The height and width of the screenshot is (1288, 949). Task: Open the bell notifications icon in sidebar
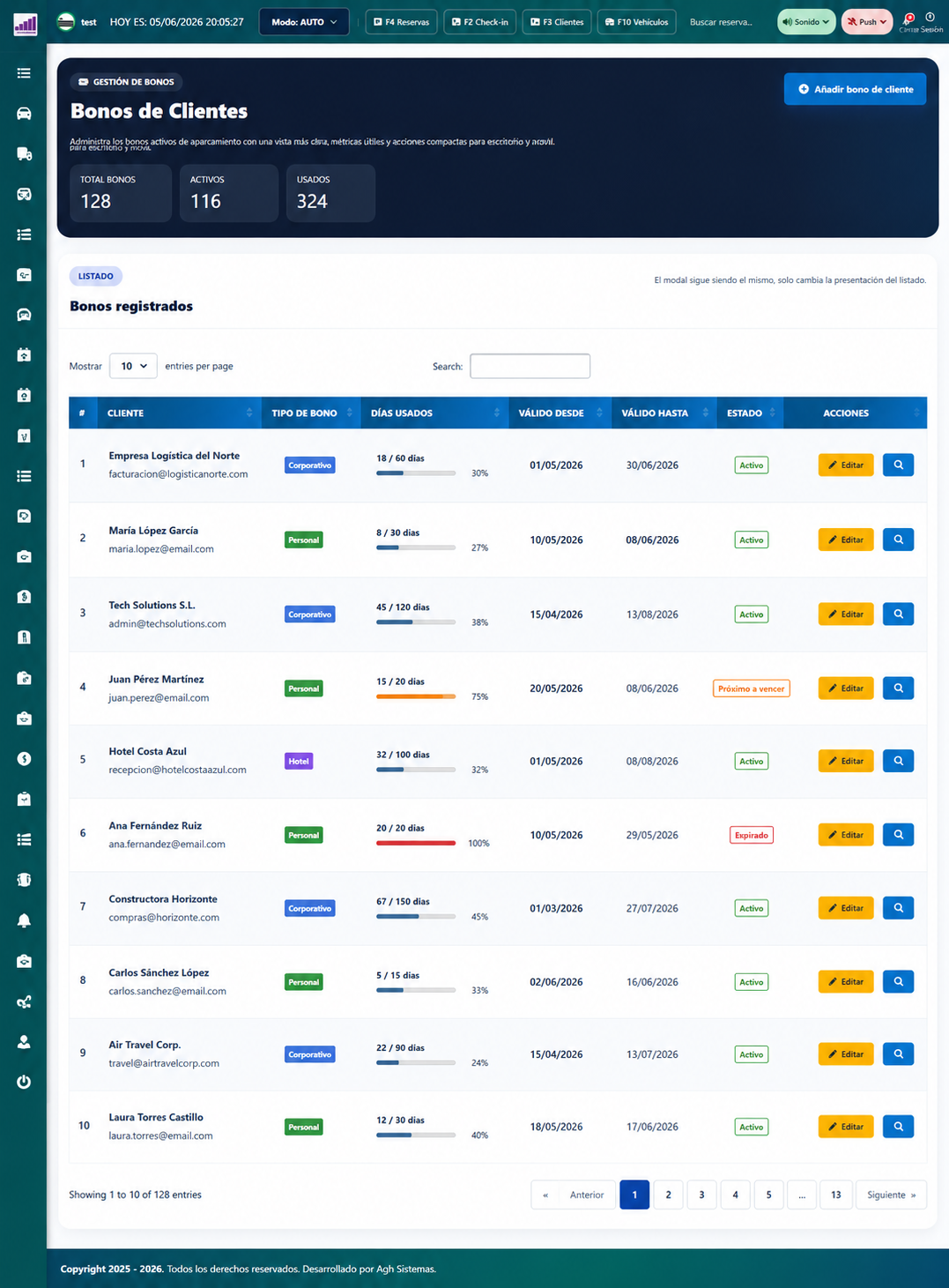click(x=24, y=920)
